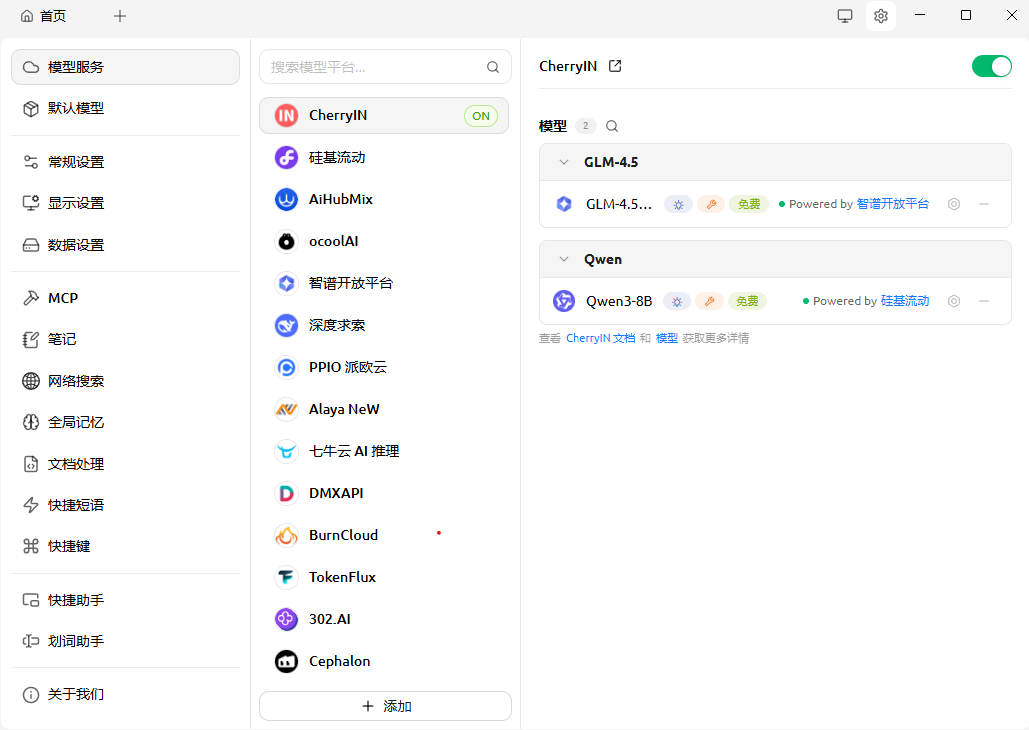Switch to the 首页 tab

pos(43,16)
